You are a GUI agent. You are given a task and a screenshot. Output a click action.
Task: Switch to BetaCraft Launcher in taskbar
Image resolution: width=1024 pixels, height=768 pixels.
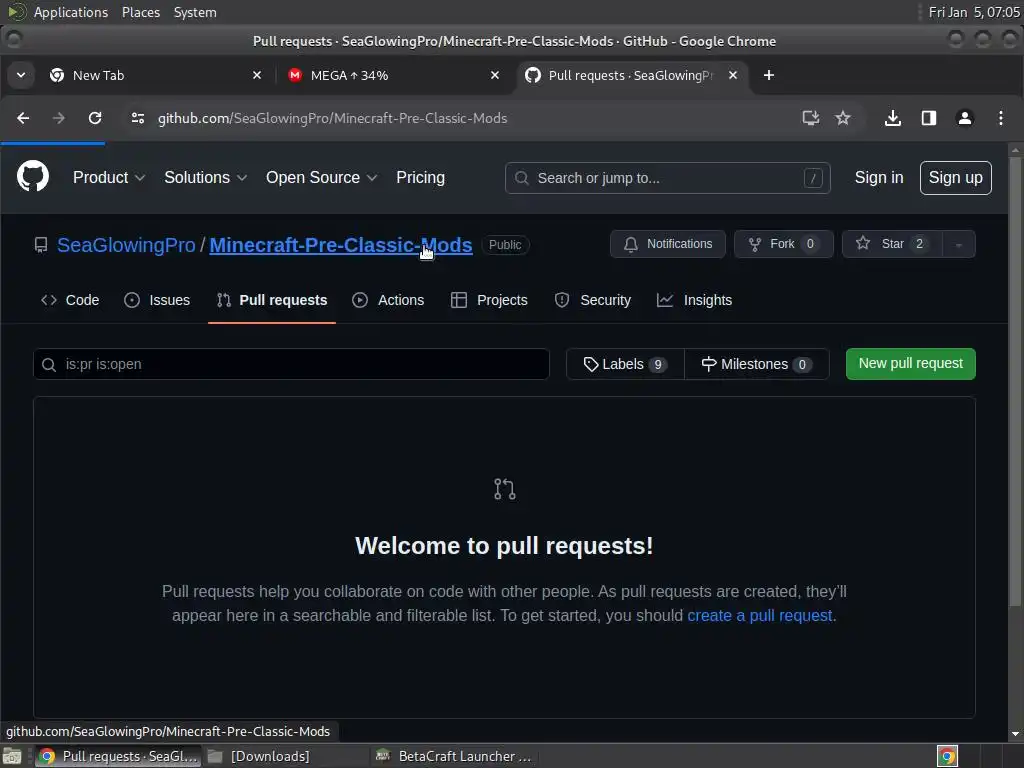pos(454,756)
